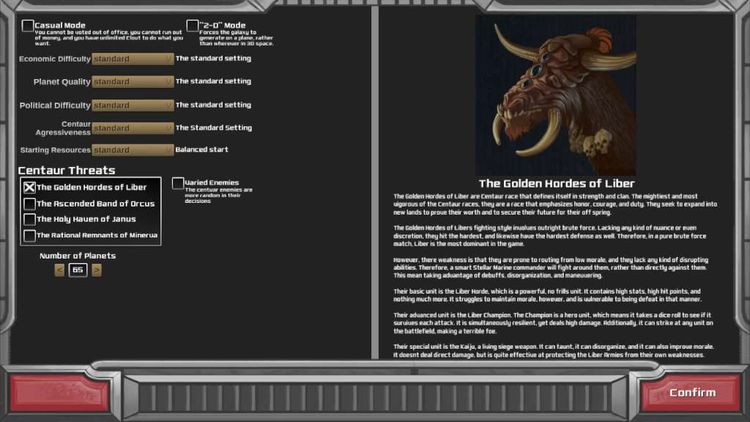Click paragraph starting "Their advanced unit is"

pos(553,323)
